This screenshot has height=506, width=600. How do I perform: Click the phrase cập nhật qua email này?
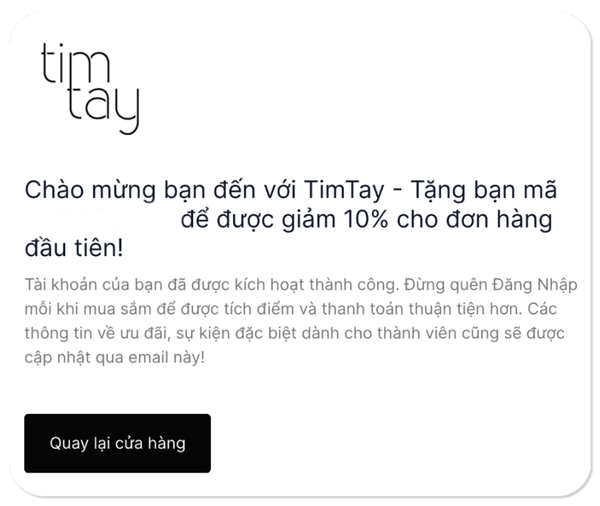coord(112,358)
